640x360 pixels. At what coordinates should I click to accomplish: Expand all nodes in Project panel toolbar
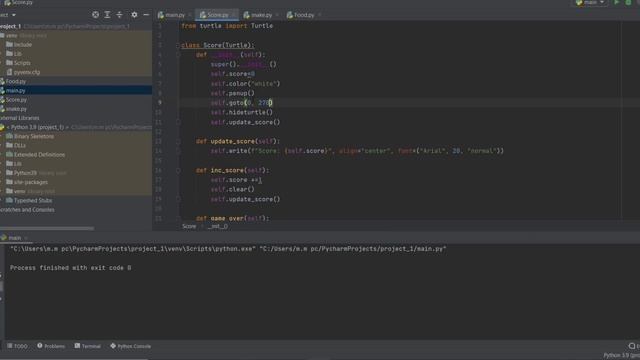click(x=107, y=15)
